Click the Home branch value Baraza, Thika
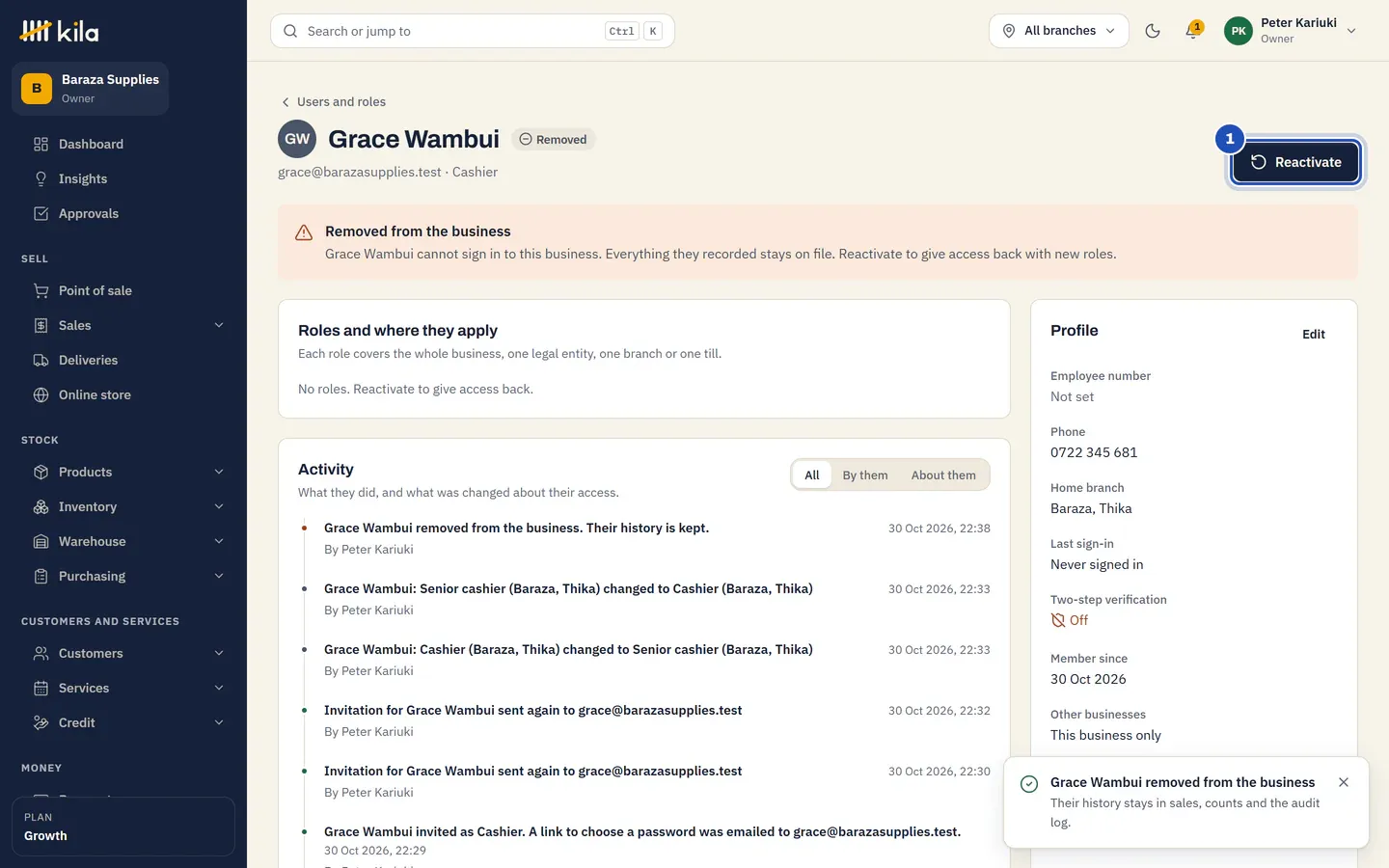 (1091, 508)
